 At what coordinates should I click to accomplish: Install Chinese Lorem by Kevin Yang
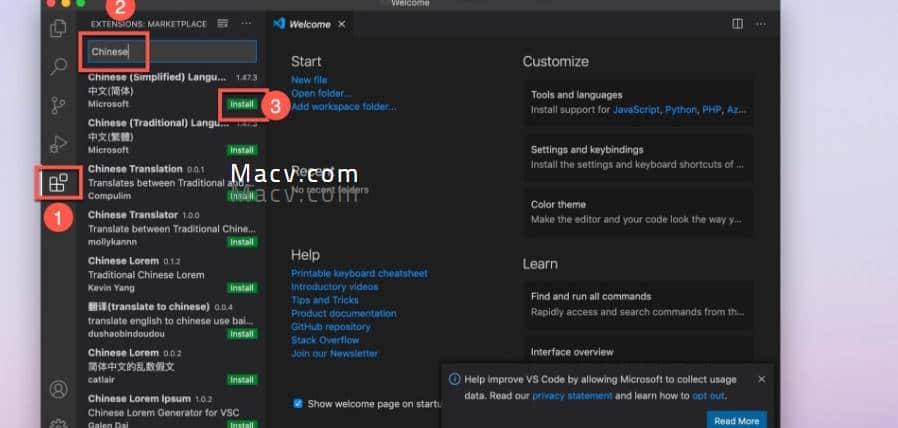(242, 288)
